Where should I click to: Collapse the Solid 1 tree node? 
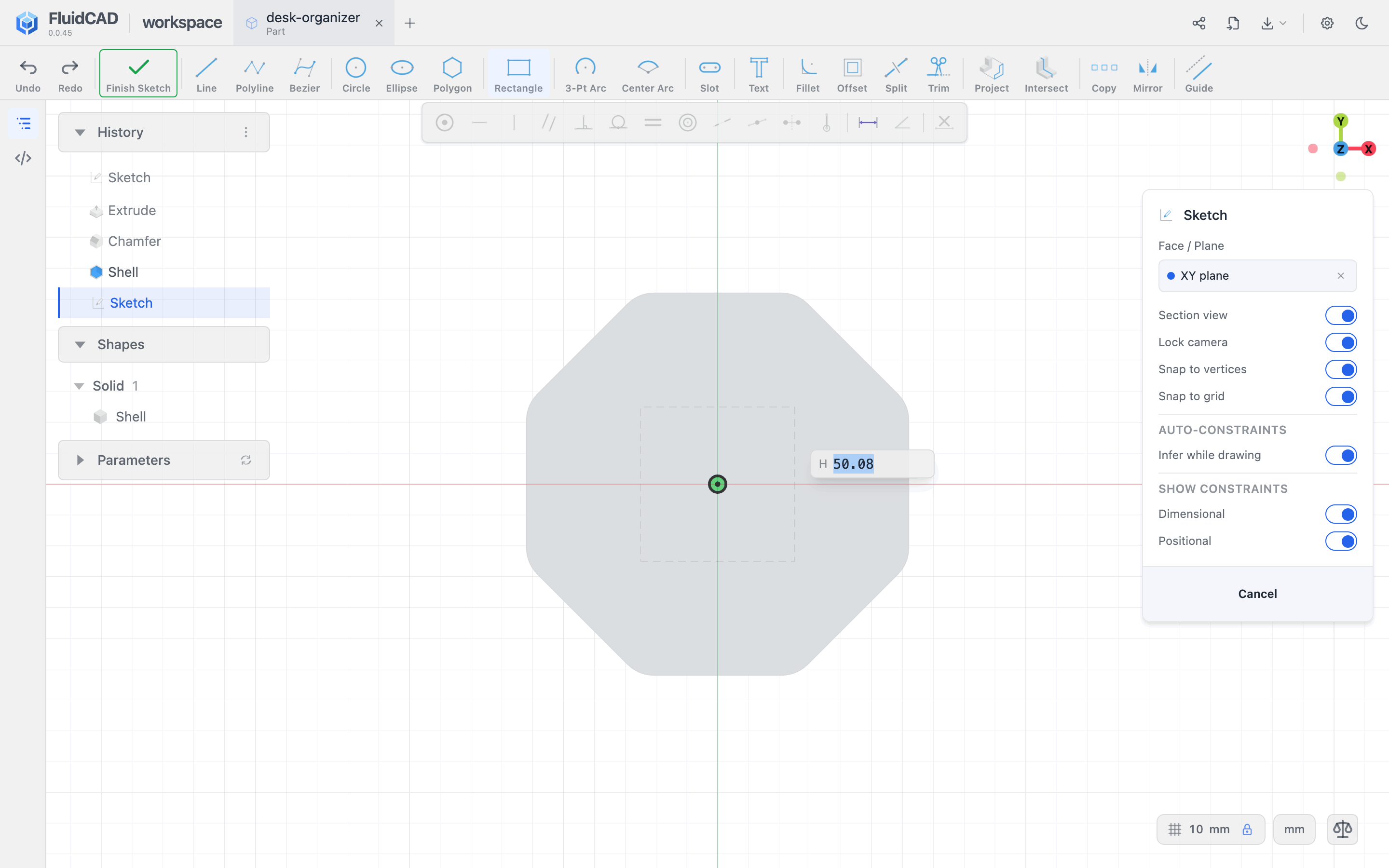click(x=79, y=386)
